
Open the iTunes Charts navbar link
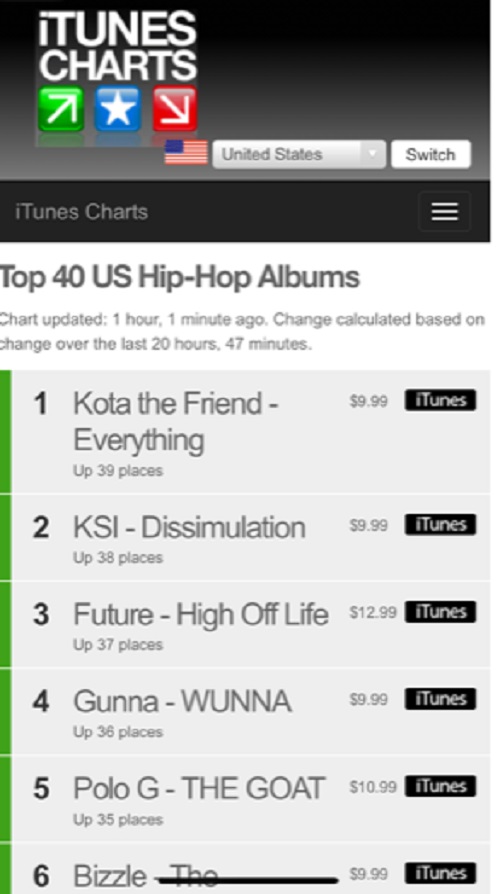click(82, 212)
